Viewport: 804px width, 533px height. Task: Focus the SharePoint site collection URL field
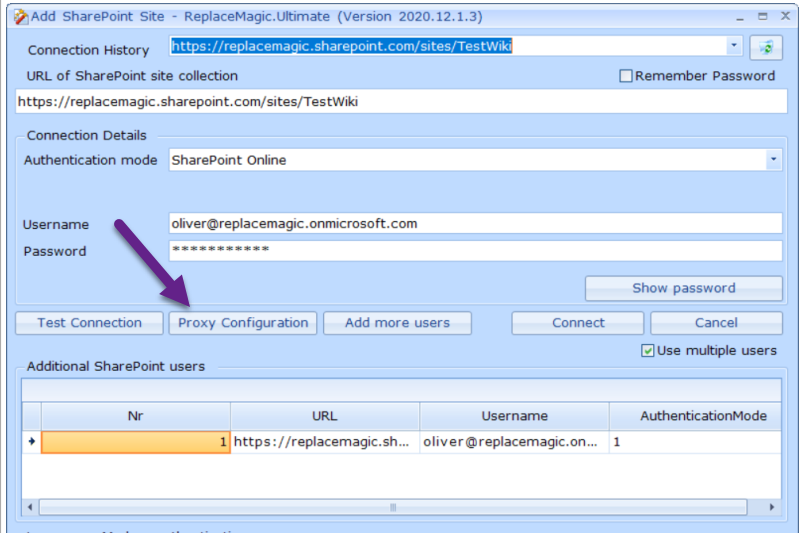pyautogui.click(x=401, y=102)
